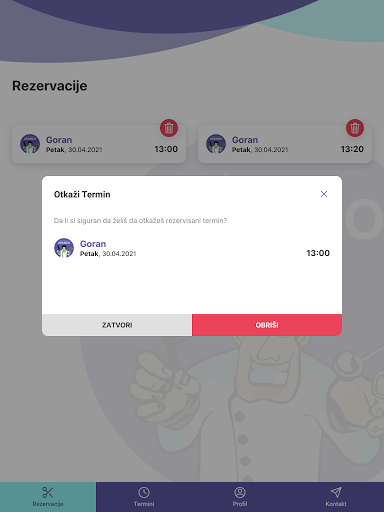This screenshot has width=384, height=512.
Task: Open the Profil tab
Action: pyautogui.click(x=240, y=497)
